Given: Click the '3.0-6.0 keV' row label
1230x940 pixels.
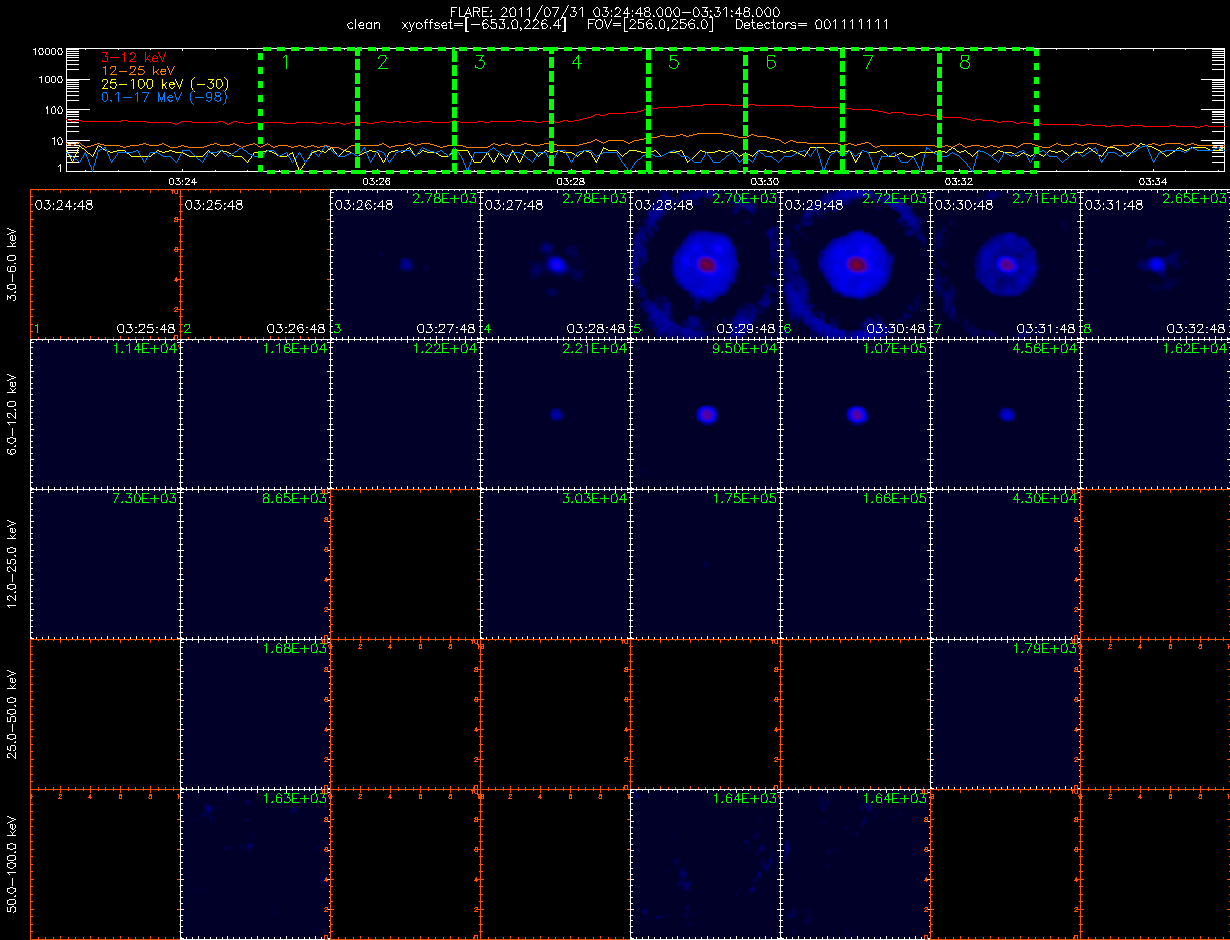Looking at the screenshot, I should tap(12, 263).
